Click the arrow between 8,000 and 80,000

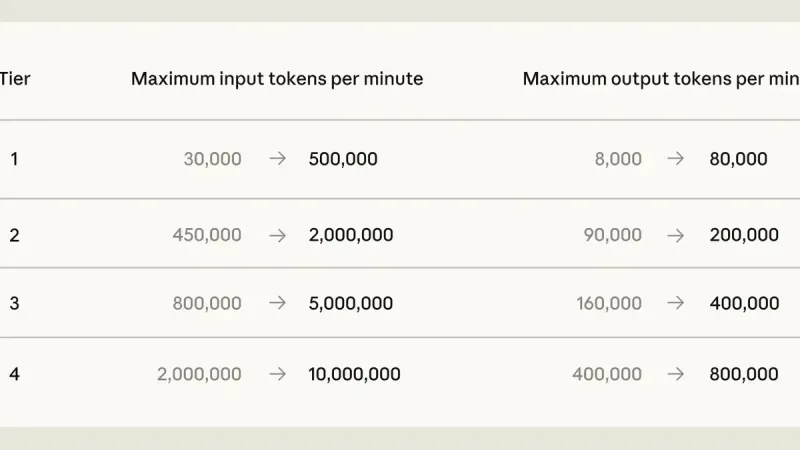676,159
